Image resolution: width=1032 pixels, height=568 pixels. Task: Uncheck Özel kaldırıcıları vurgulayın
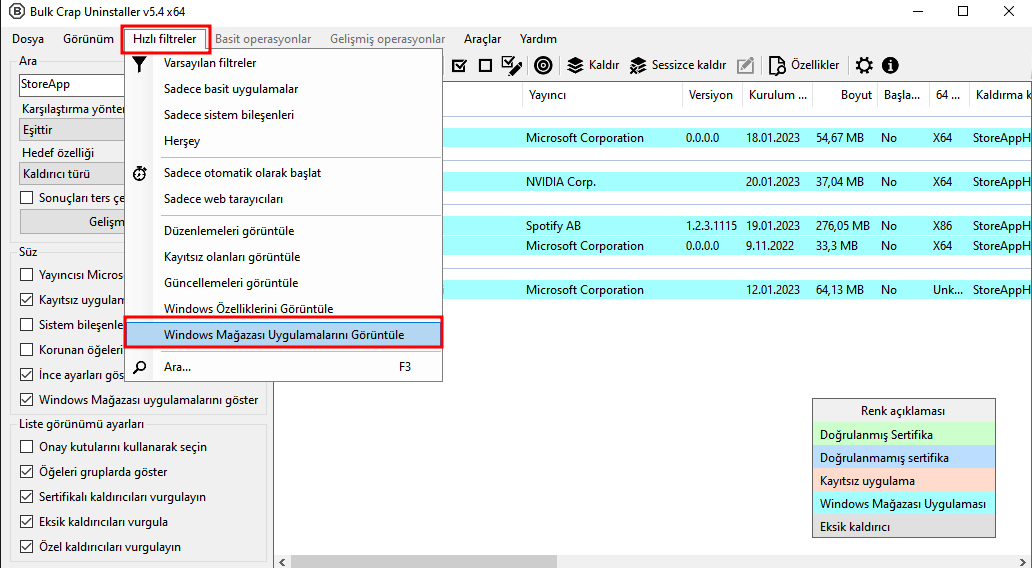click(26, 547)
